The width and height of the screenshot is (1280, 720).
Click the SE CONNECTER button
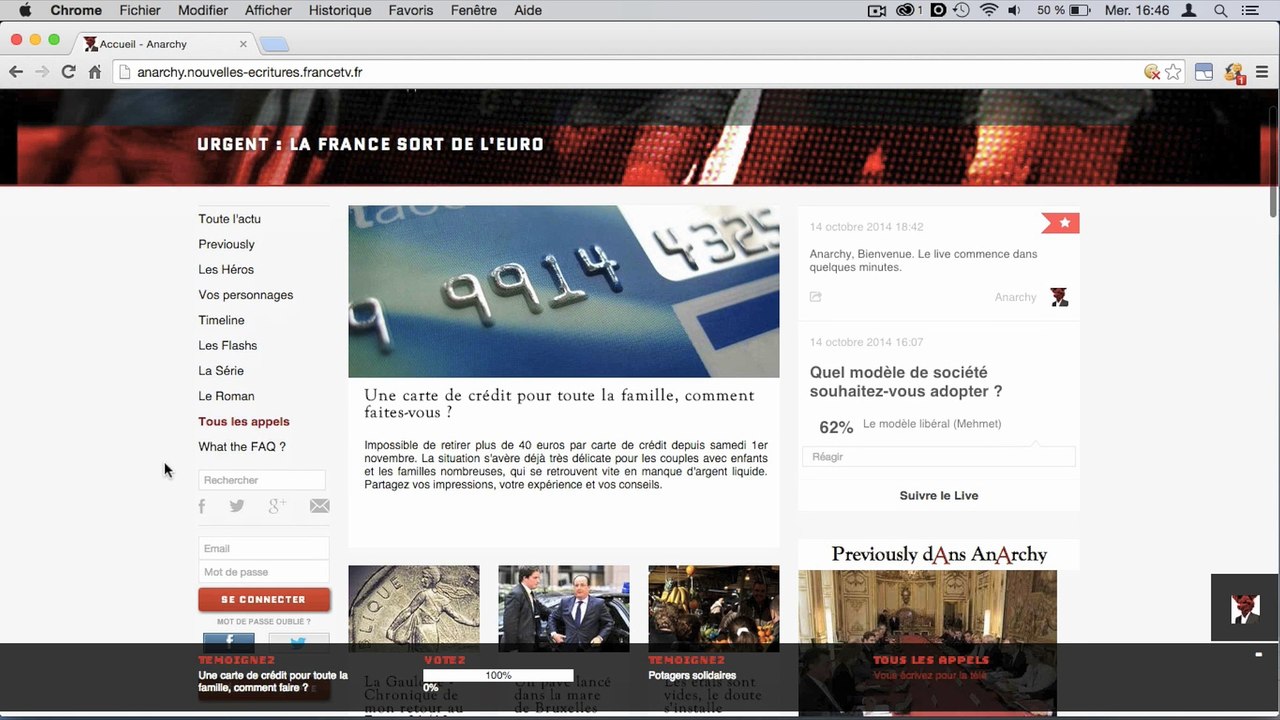[264, 600]
